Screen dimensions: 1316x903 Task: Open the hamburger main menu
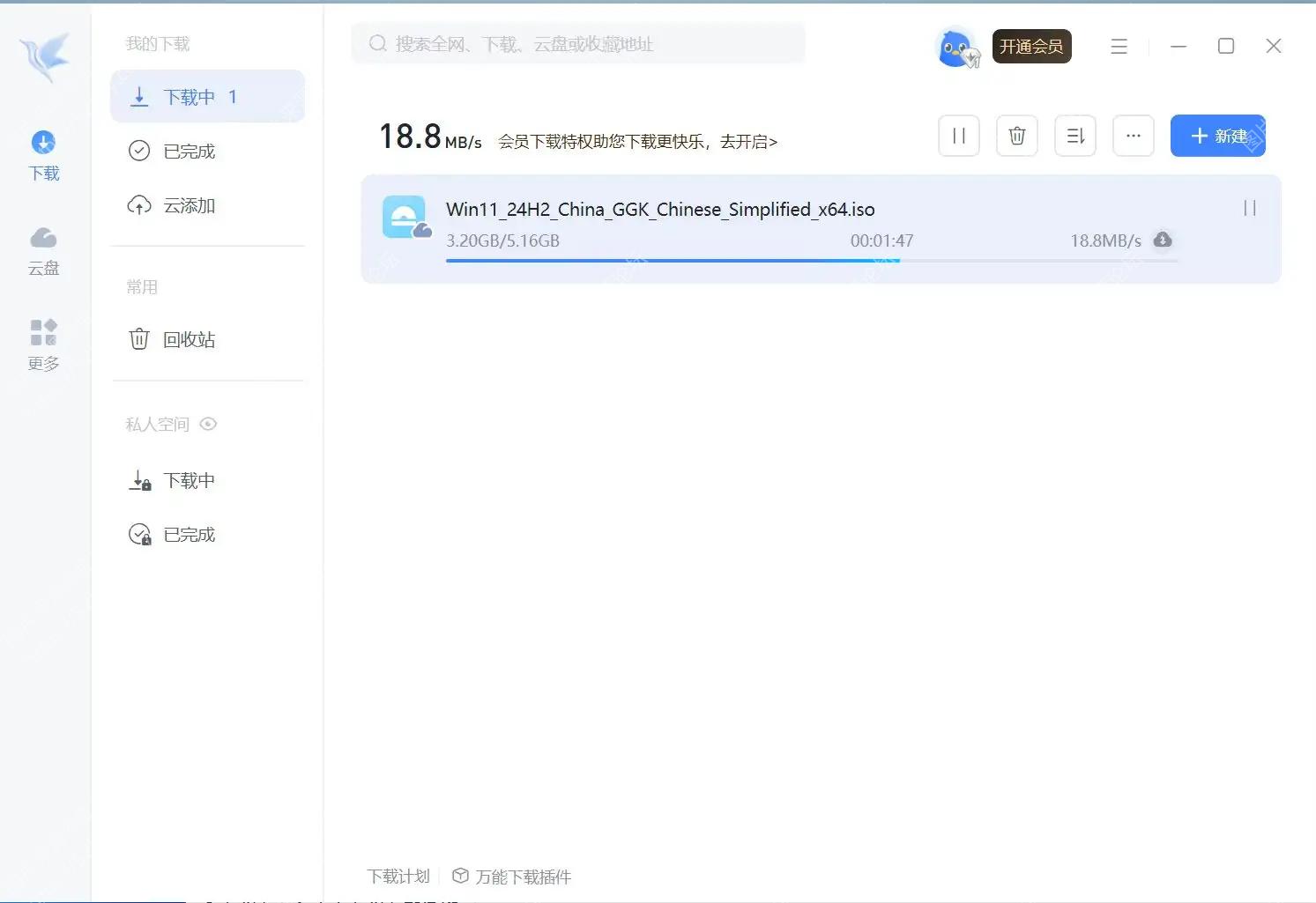pyautogui.click(x=1119, y=46)
